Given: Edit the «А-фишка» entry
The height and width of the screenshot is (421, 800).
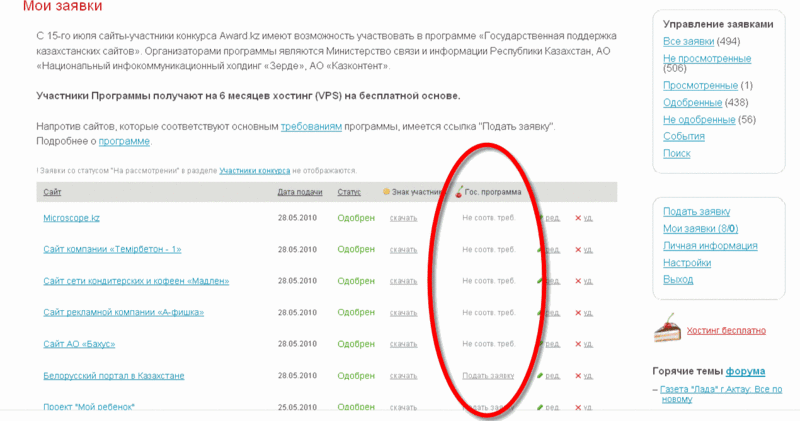Looking at the screenshot, I should [x=553, y=312].
